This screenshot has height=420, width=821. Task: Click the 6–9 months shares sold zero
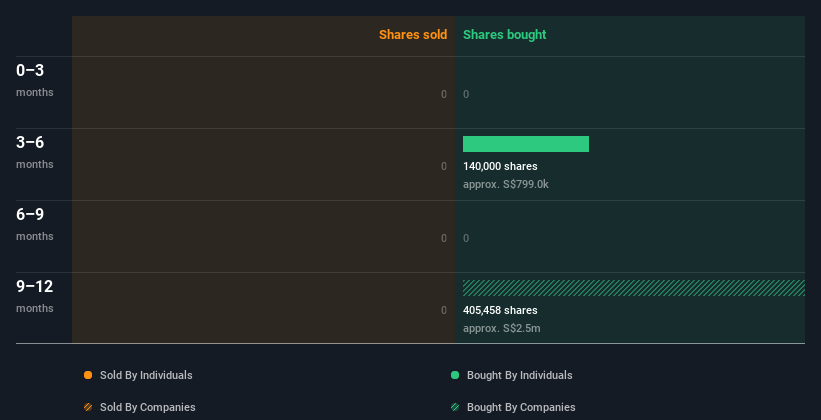[x=444, y=238]
